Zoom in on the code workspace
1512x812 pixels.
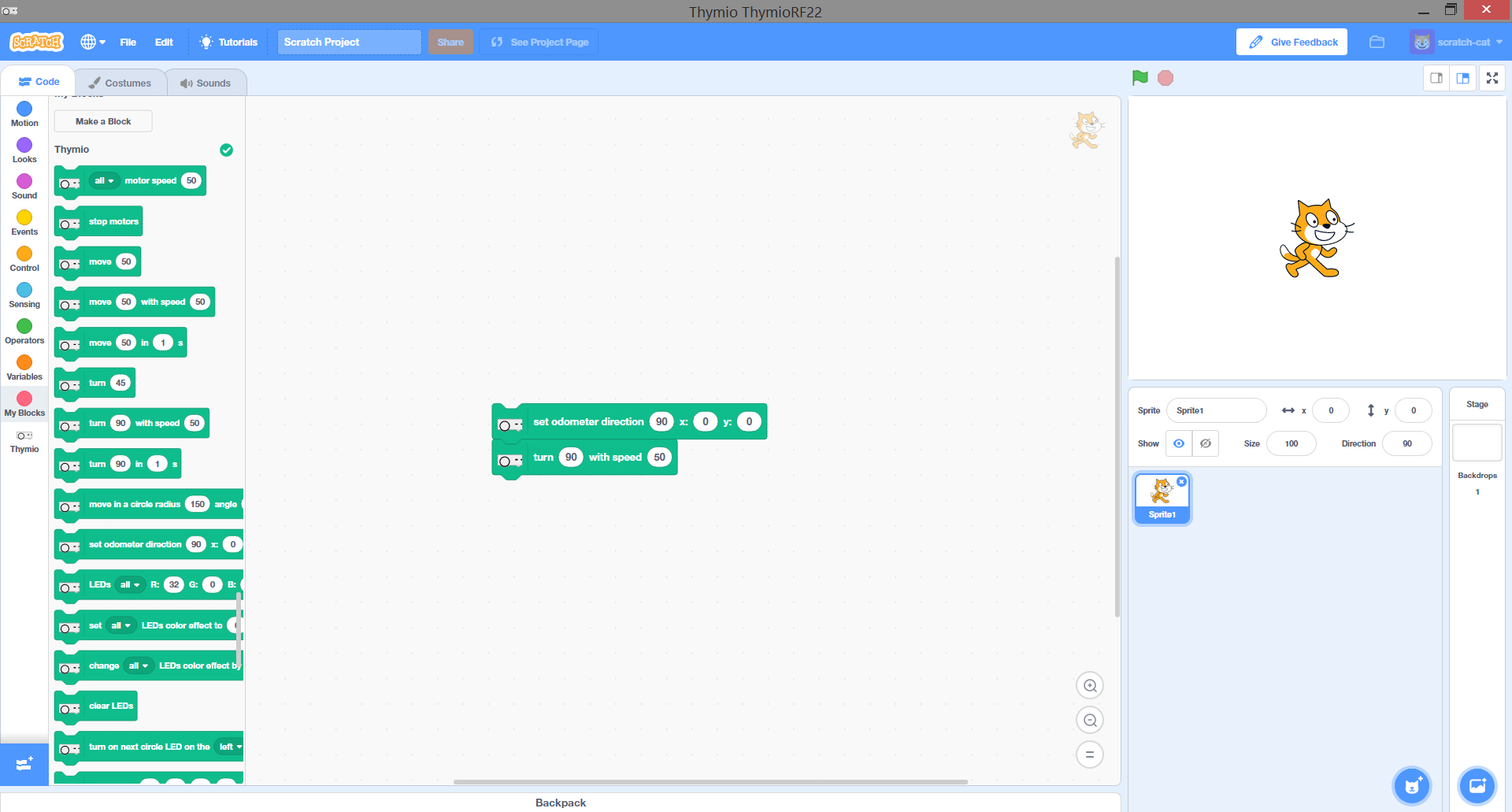pyautogui.click(x=1089, y=684)
